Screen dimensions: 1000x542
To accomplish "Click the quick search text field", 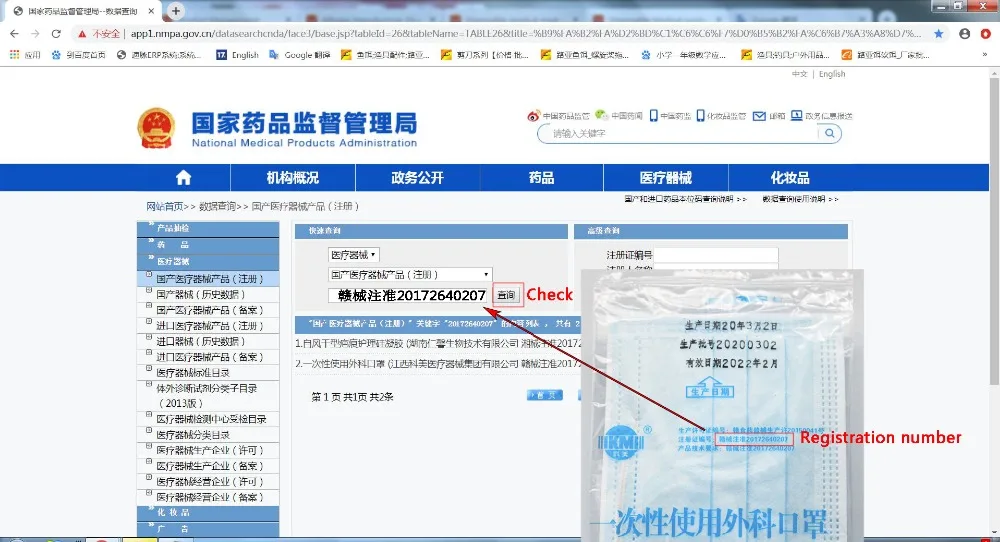I will click(x=409, y=295).
